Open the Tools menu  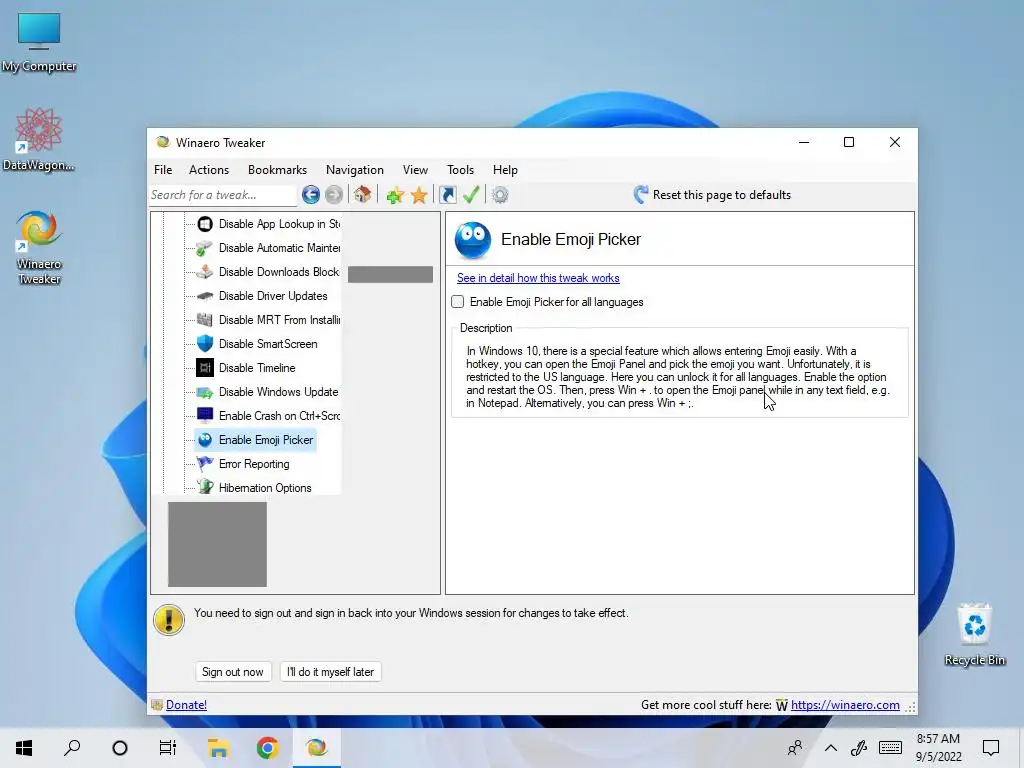pyautogui.click(x=460, y=170)
